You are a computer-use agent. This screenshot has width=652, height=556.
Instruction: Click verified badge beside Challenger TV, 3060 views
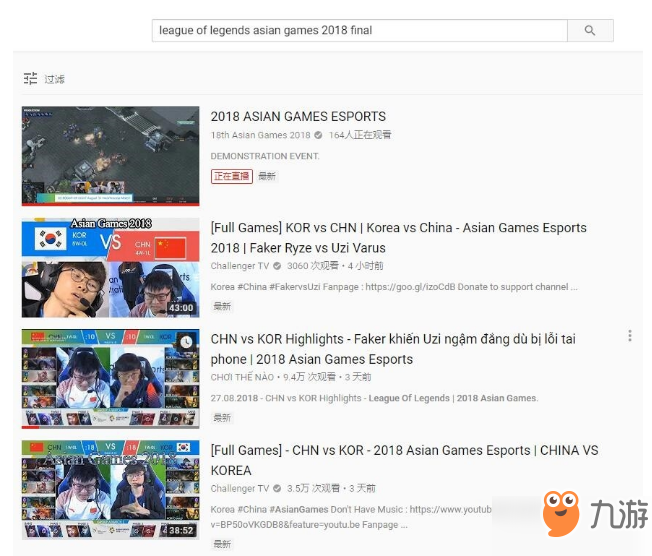click(277, 267)
